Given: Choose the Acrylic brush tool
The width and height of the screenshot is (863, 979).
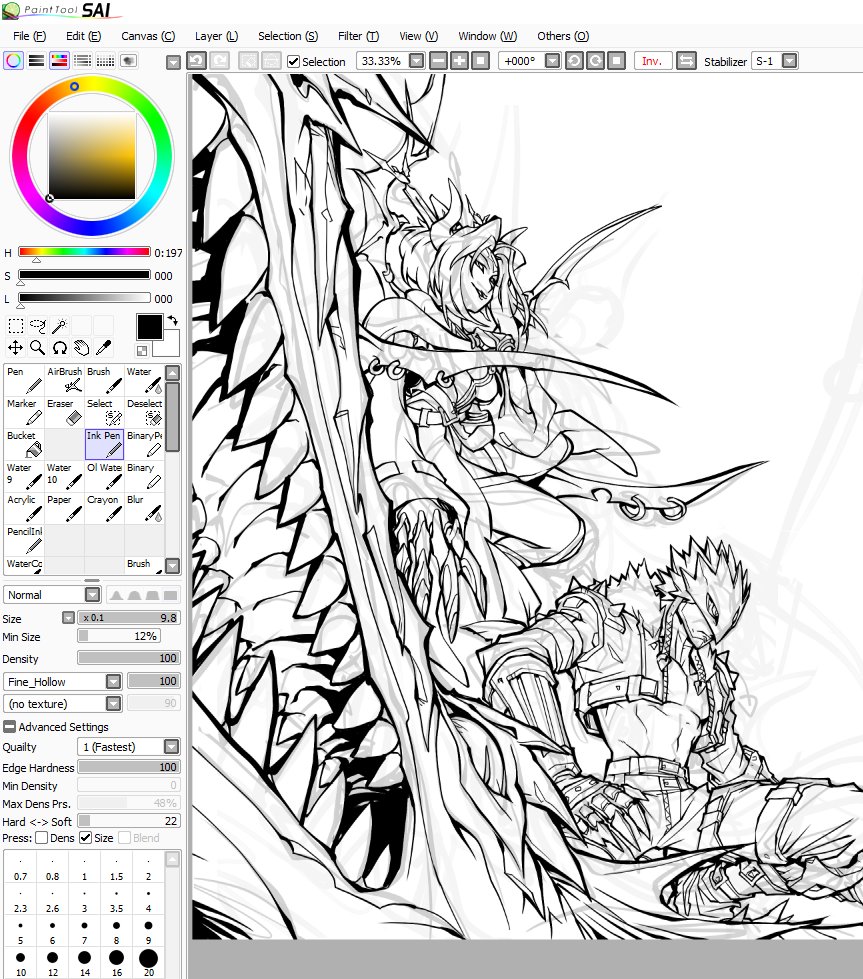Looking at the screenshot, I should (24, 508).
